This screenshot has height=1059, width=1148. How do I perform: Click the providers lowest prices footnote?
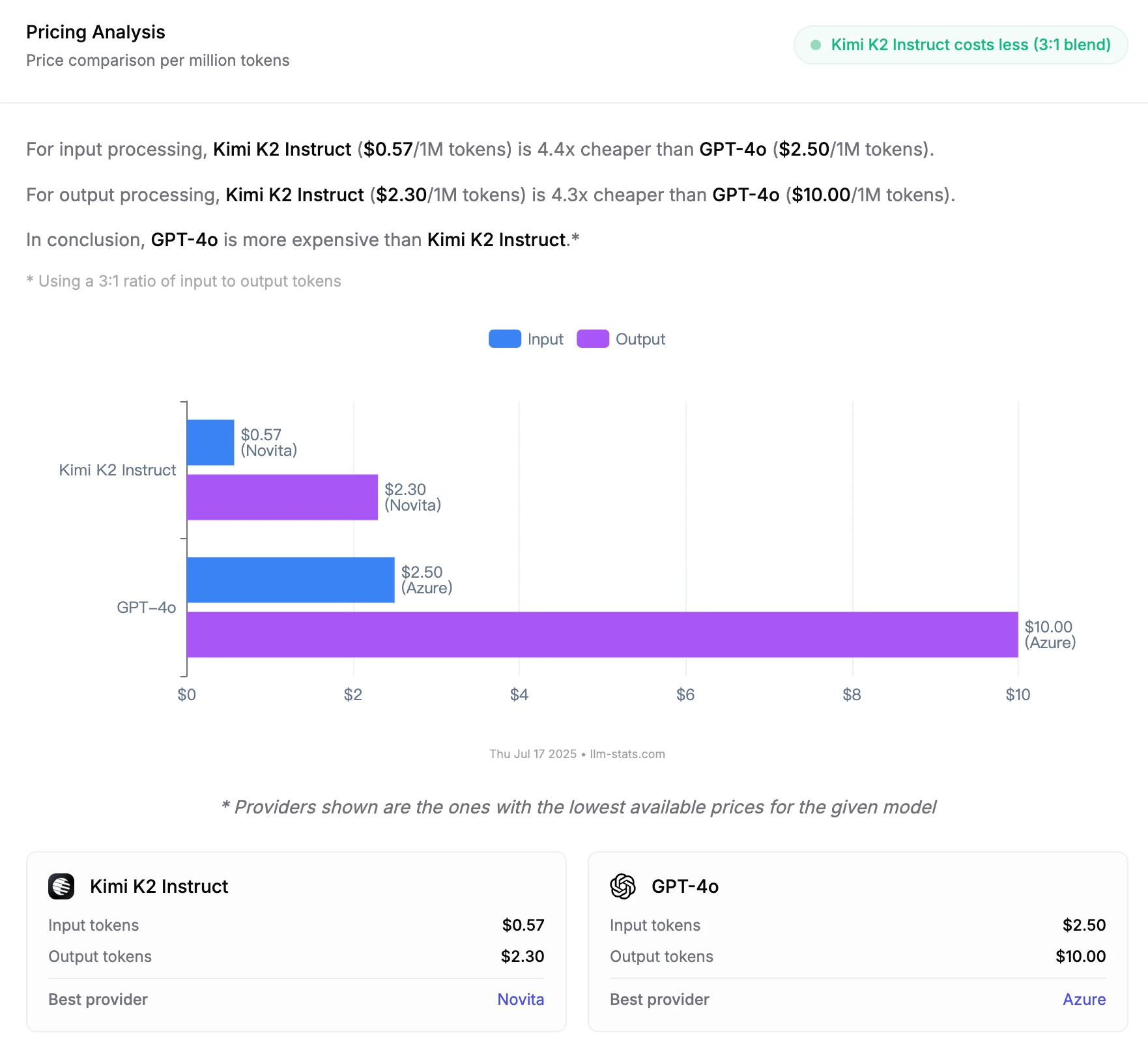(579, 807)
